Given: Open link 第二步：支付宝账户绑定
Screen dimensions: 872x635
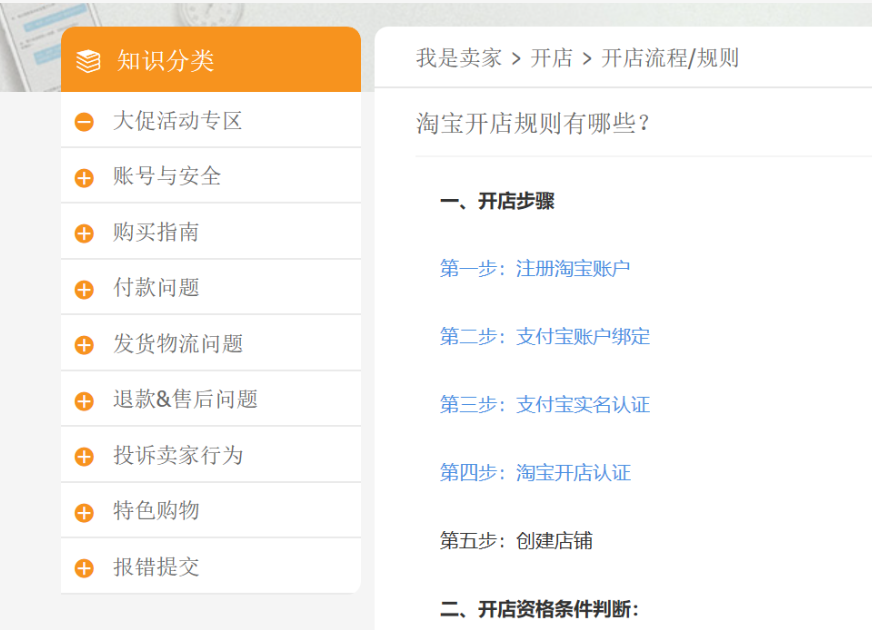Looking at the screenshot, I should coord(544,336).
